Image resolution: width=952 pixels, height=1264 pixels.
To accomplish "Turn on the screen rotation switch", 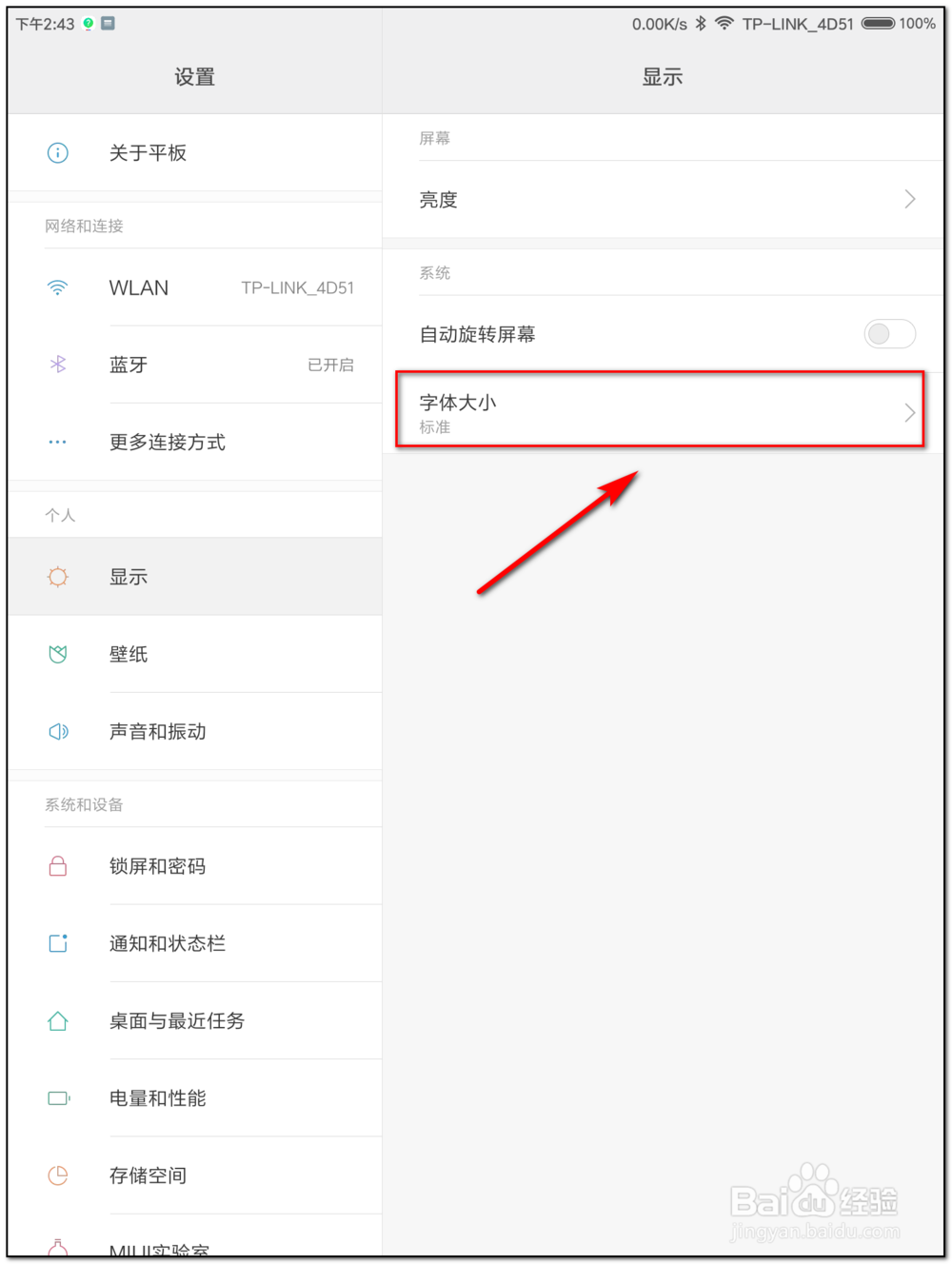I will coord(888,334).
